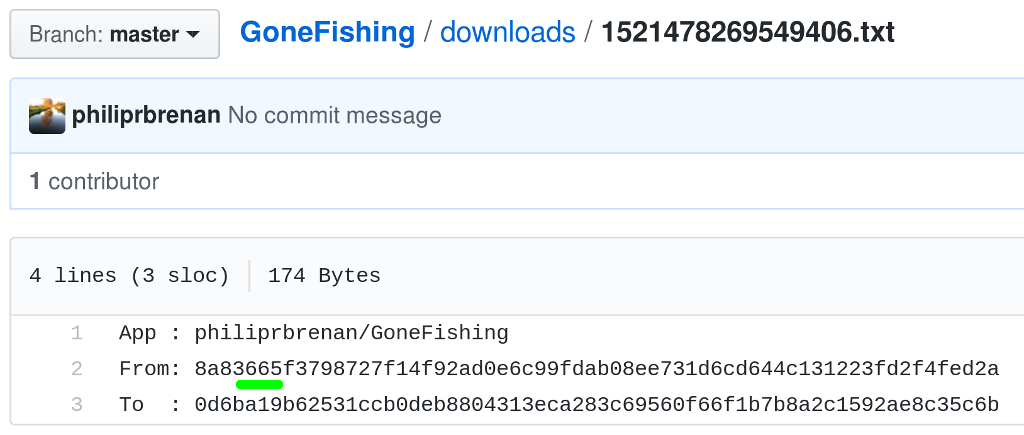Click the To label on line 3

click(x=131, y=404)
